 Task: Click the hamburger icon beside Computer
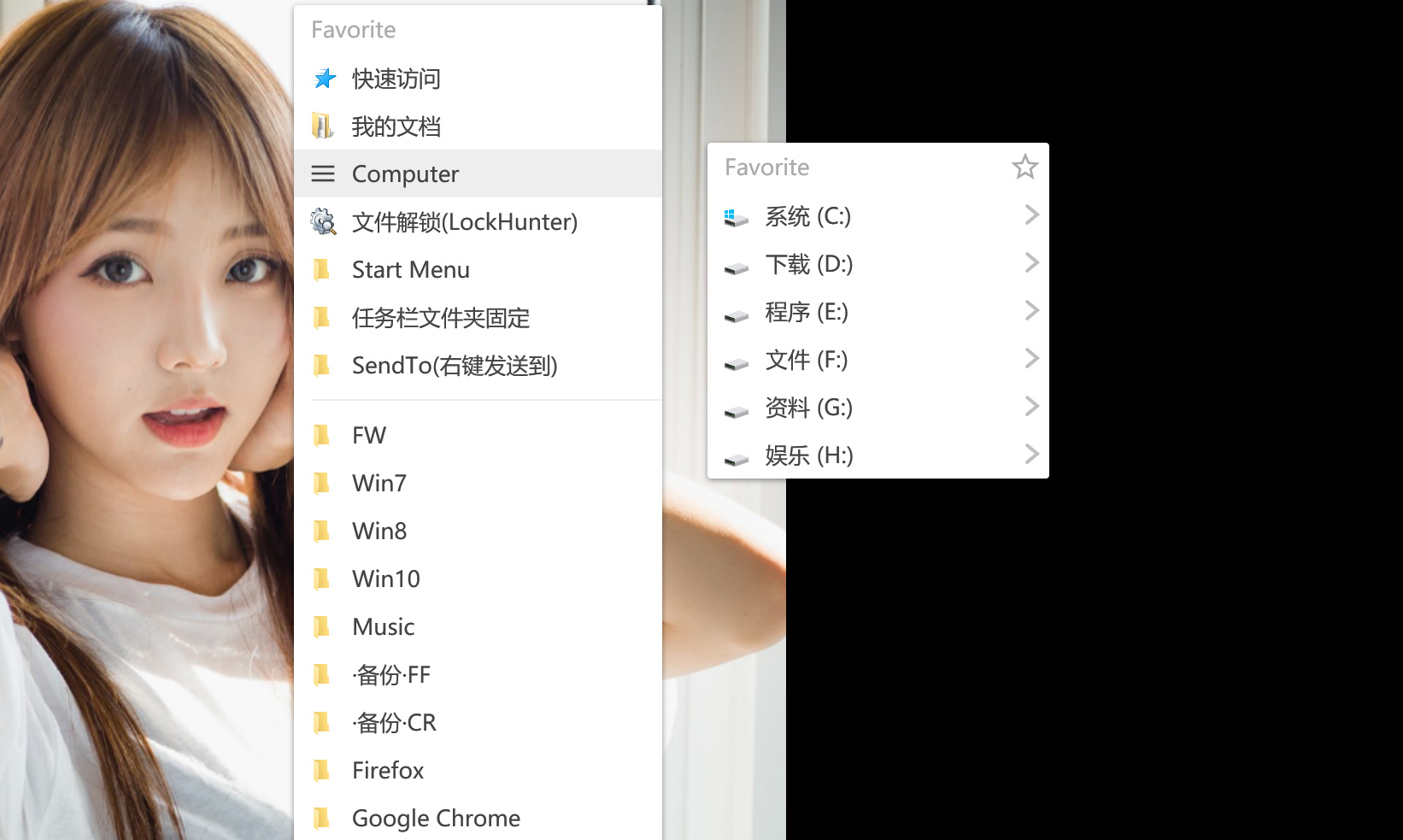[323, 174]
